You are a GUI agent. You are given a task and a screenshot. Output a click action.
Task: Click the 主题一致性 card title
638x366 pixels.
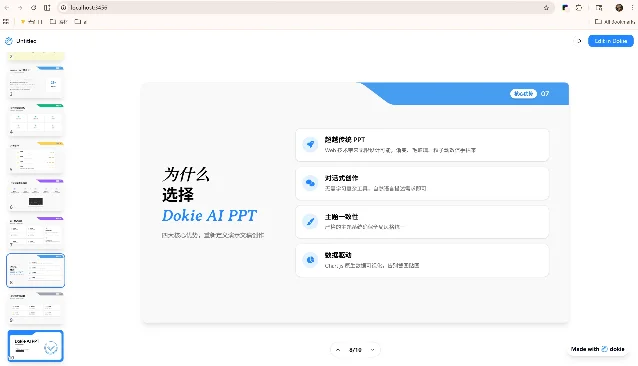[x=341, y=217]
